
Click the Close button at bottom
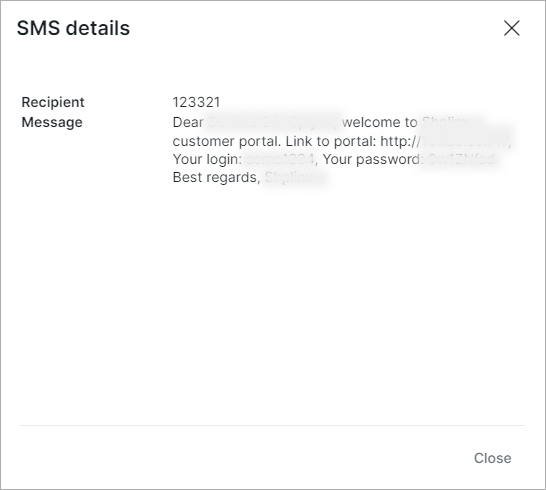point(492,458)
